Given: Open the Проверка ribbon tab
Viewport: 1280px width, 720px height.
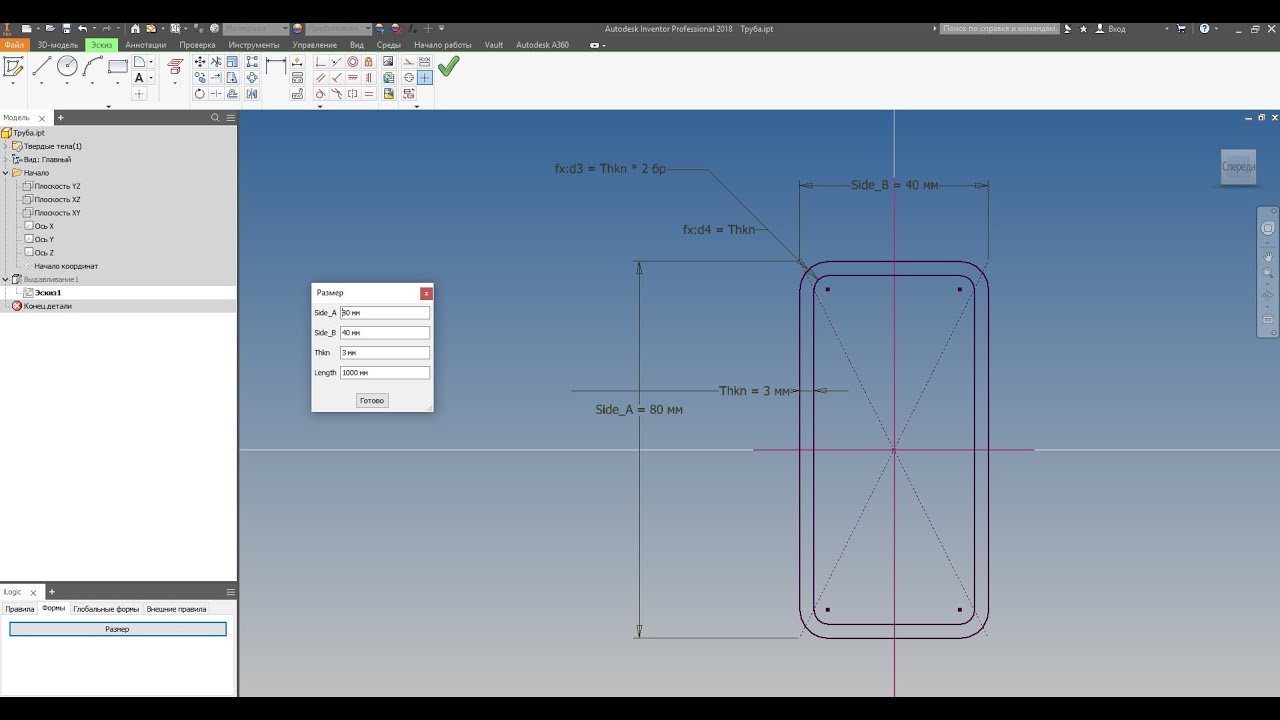Looking at the screenshot, I should [x=198, y=45].
